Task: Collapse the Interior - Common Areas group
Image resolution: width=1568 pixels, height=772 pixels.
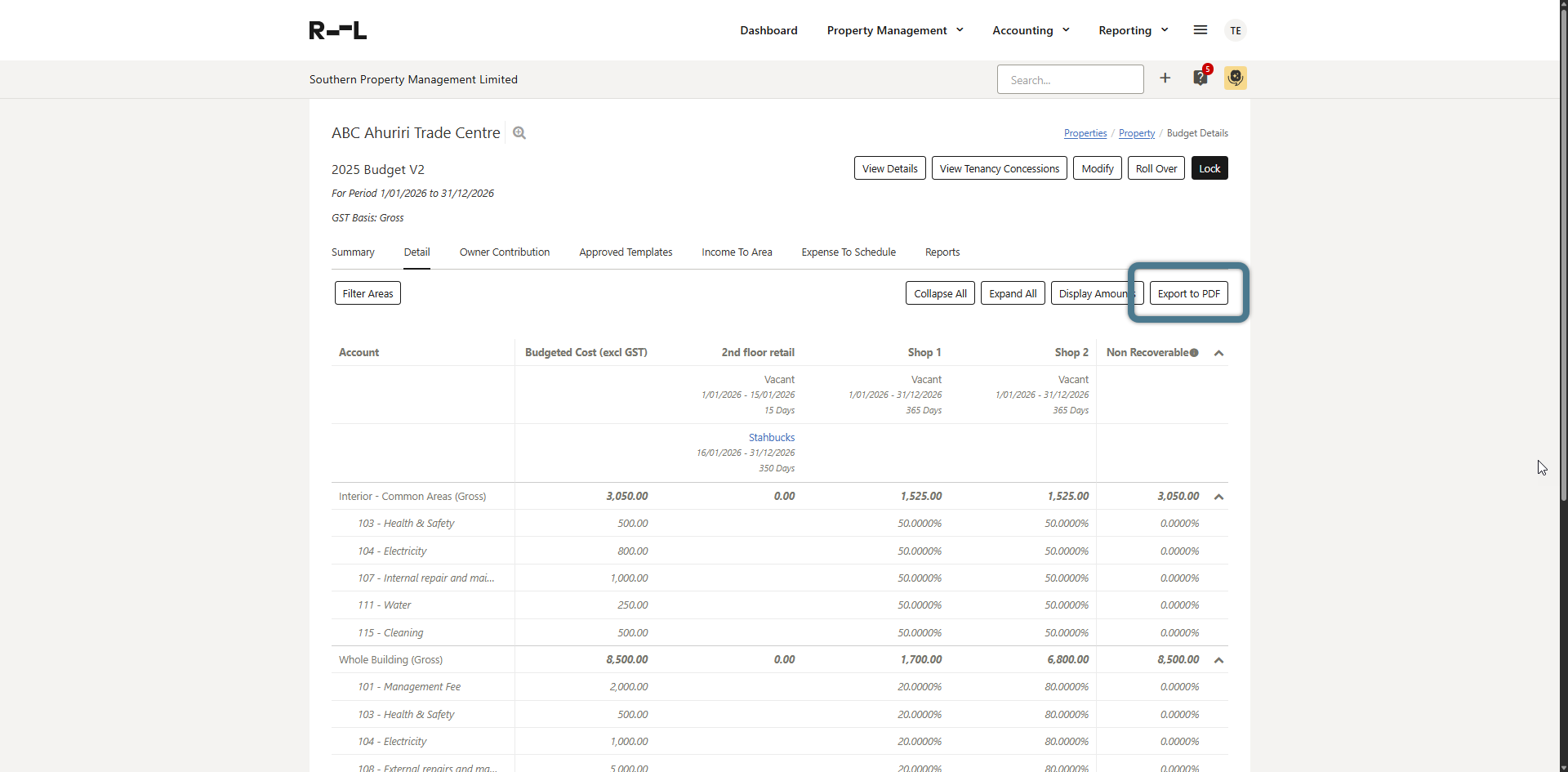Action: (x=1218, y=497)
